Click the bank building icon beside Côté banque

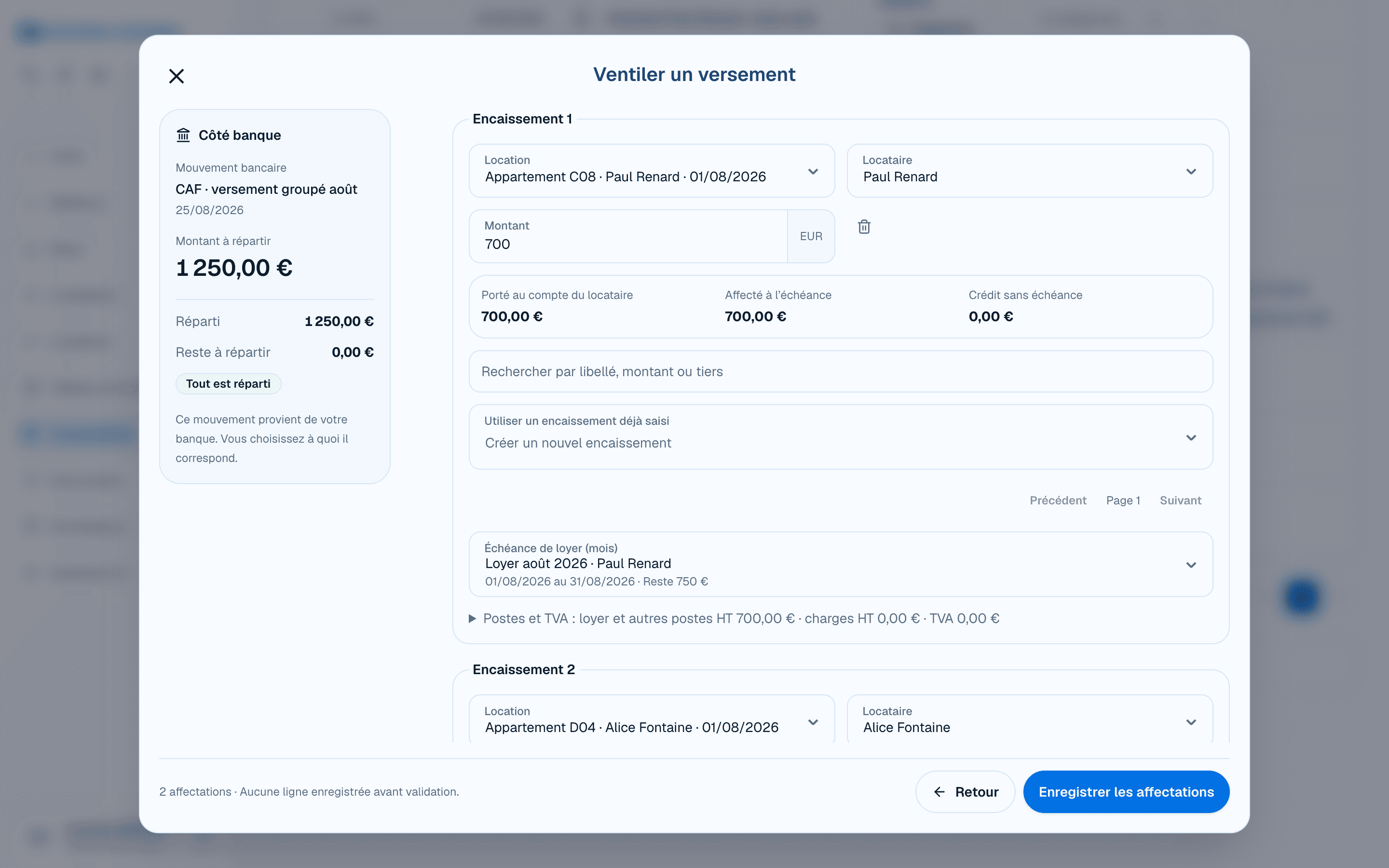[183, 135]
